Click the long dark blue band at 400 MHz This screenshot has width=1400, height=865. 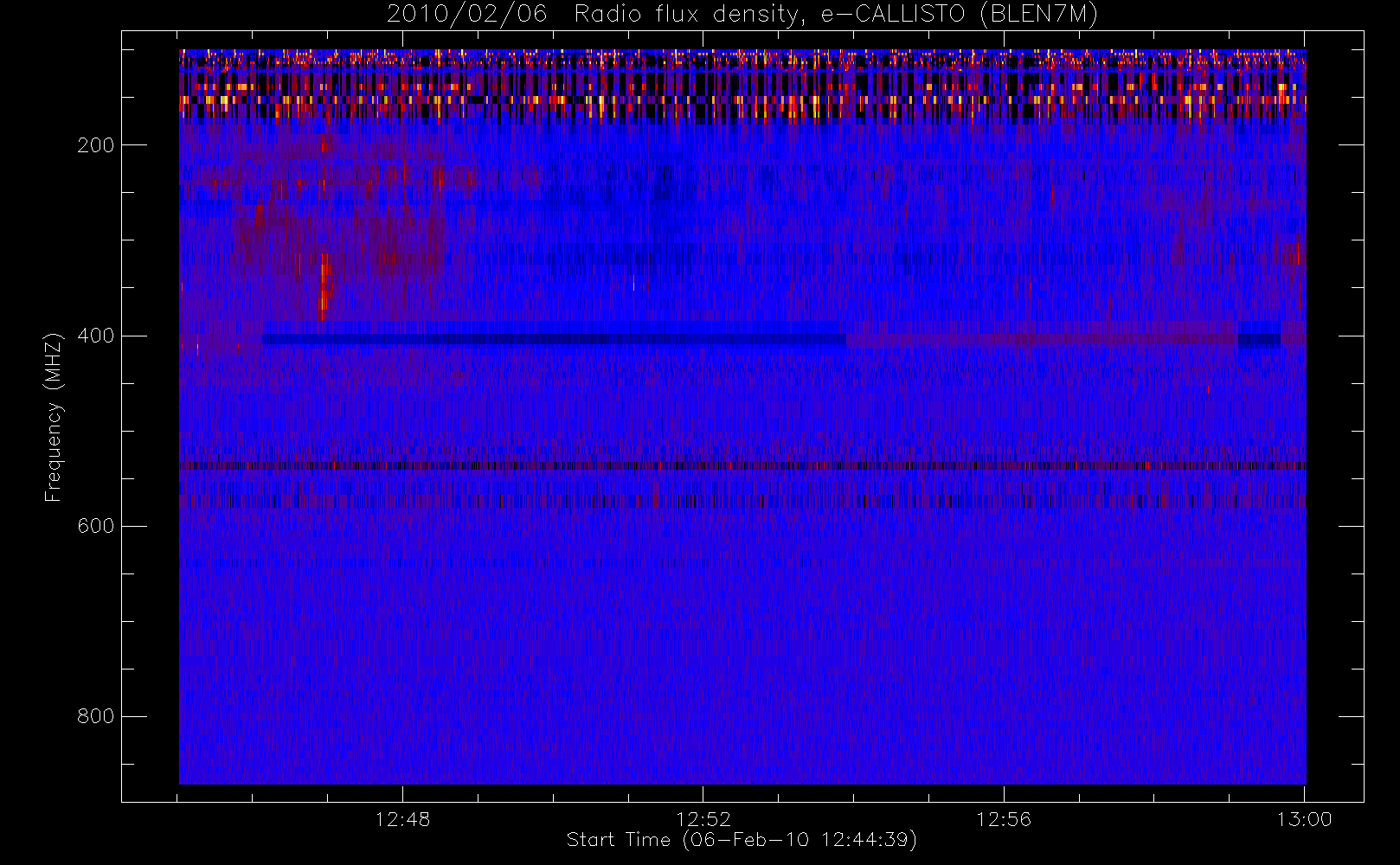[x=554, y=339]
